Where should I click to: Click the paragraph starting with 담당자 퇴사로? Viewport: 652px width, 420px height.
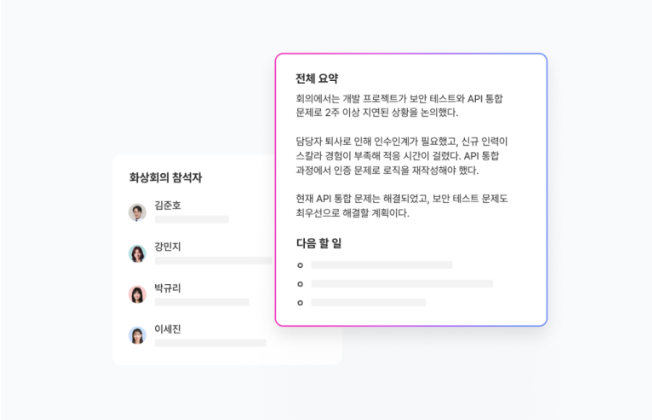402,156
